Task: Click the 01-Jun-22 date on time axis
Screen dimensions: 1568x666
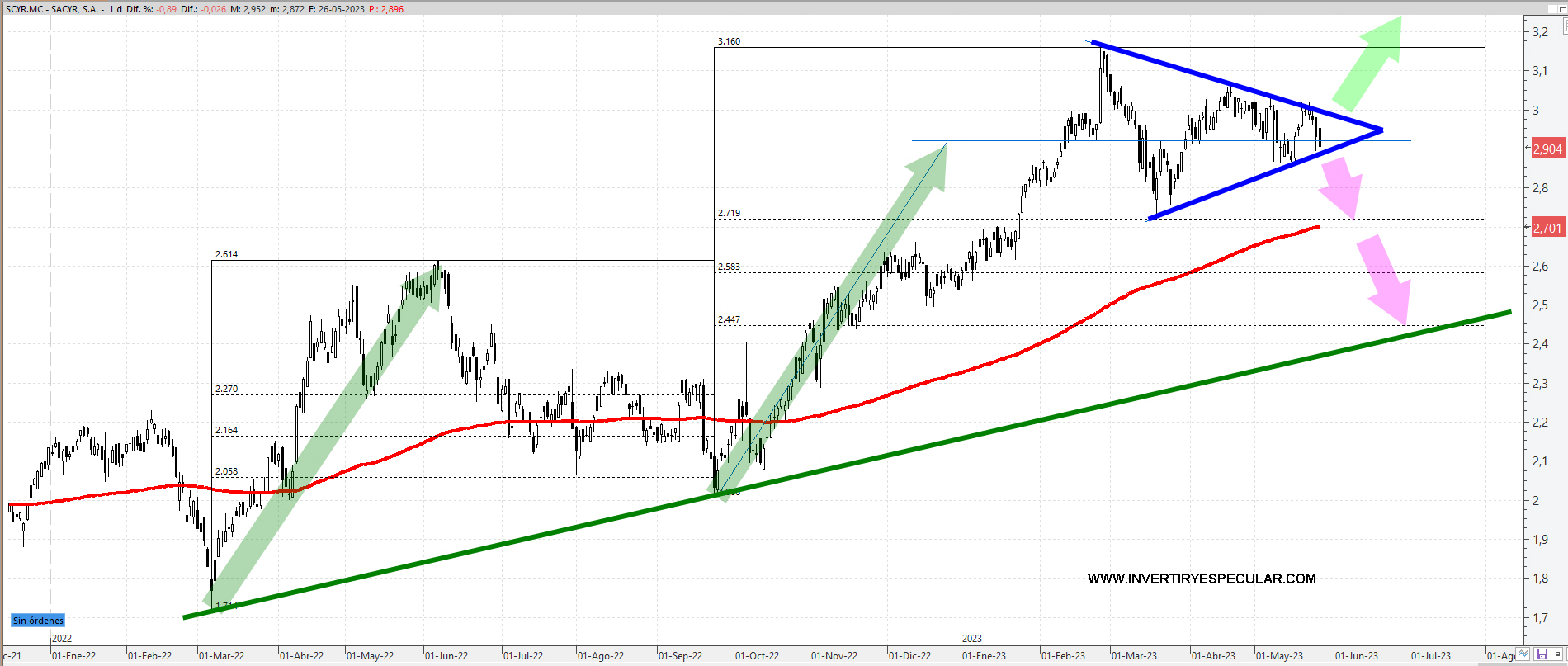Action: coord(446,656)
